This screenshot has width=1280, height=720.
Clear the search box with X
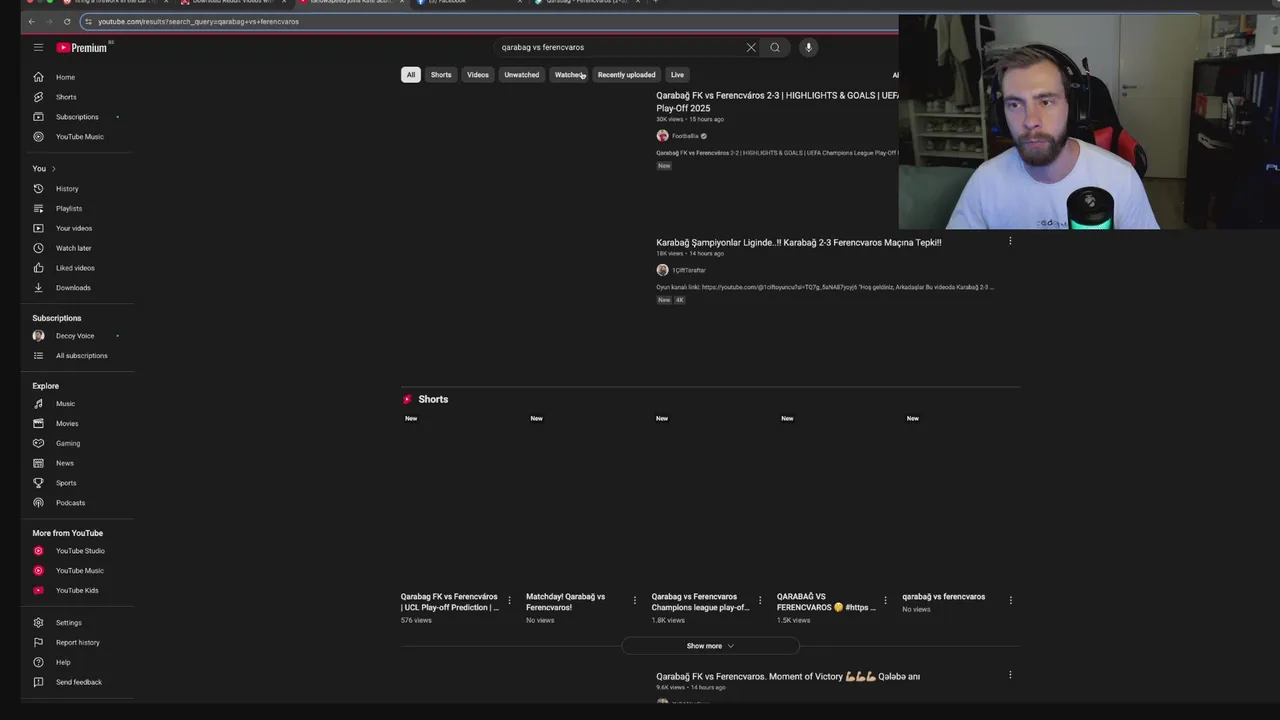[x=751, y=47]
